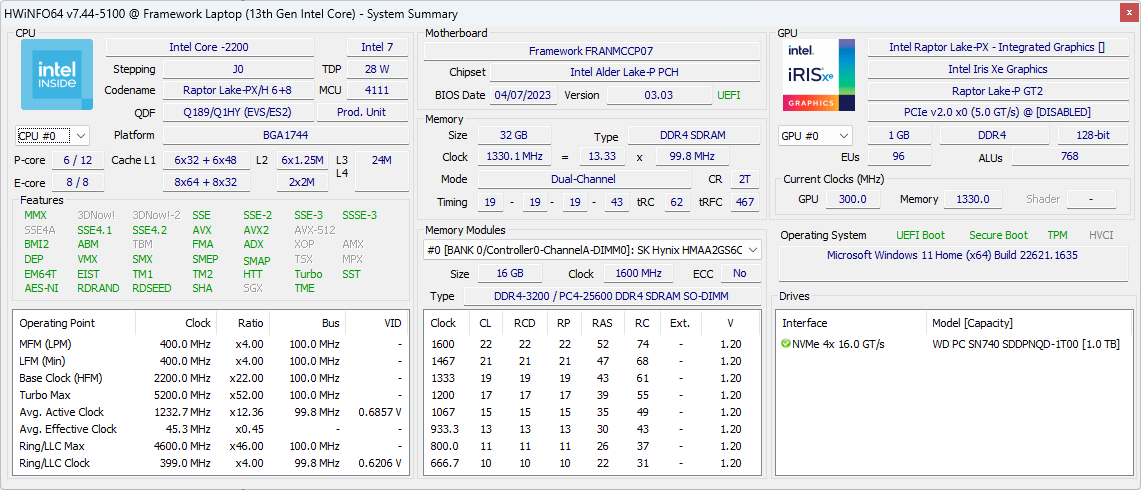Click the green NVMe drive status icon
The width and height of the screenshot is (1141, 490).
786,344
